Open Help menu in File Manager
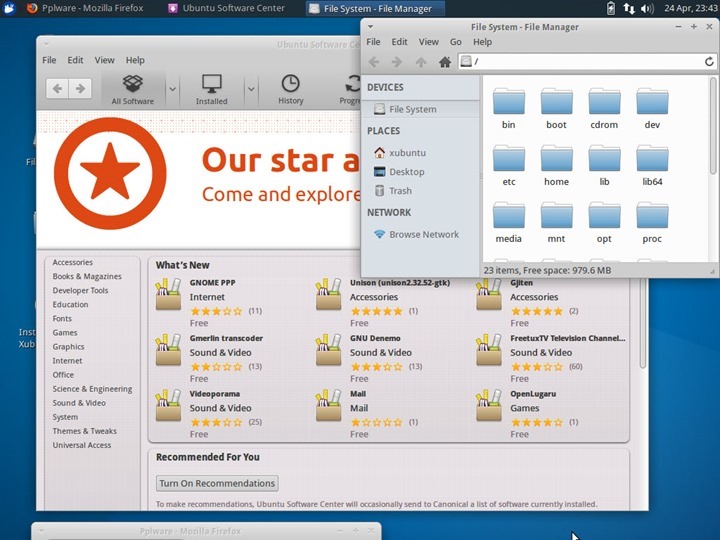 (x=482, y=42)
